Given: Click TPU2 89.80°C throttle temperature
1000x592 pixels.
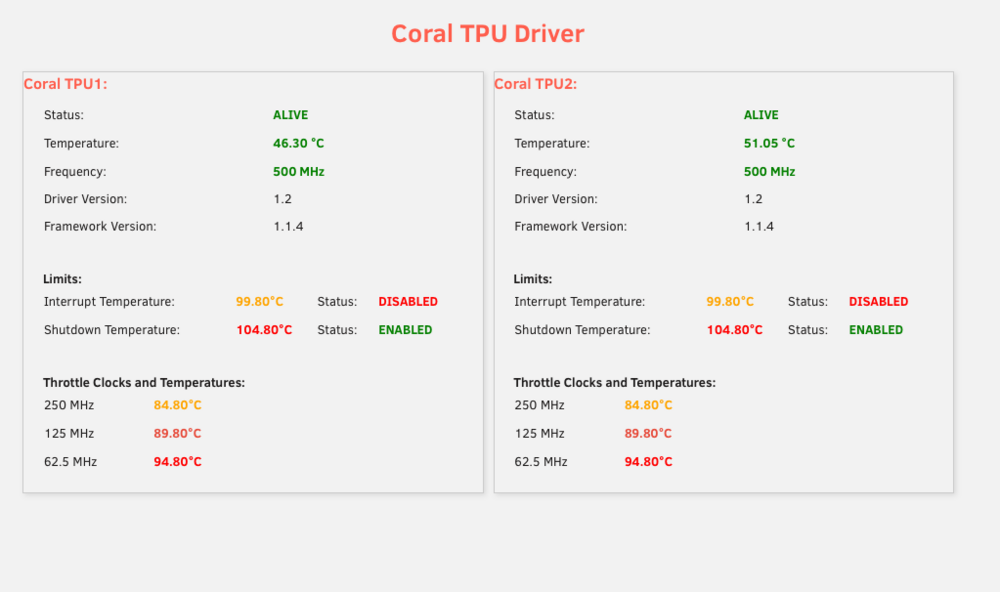Looking at the screenshot, I should click(x=648, y=434).
